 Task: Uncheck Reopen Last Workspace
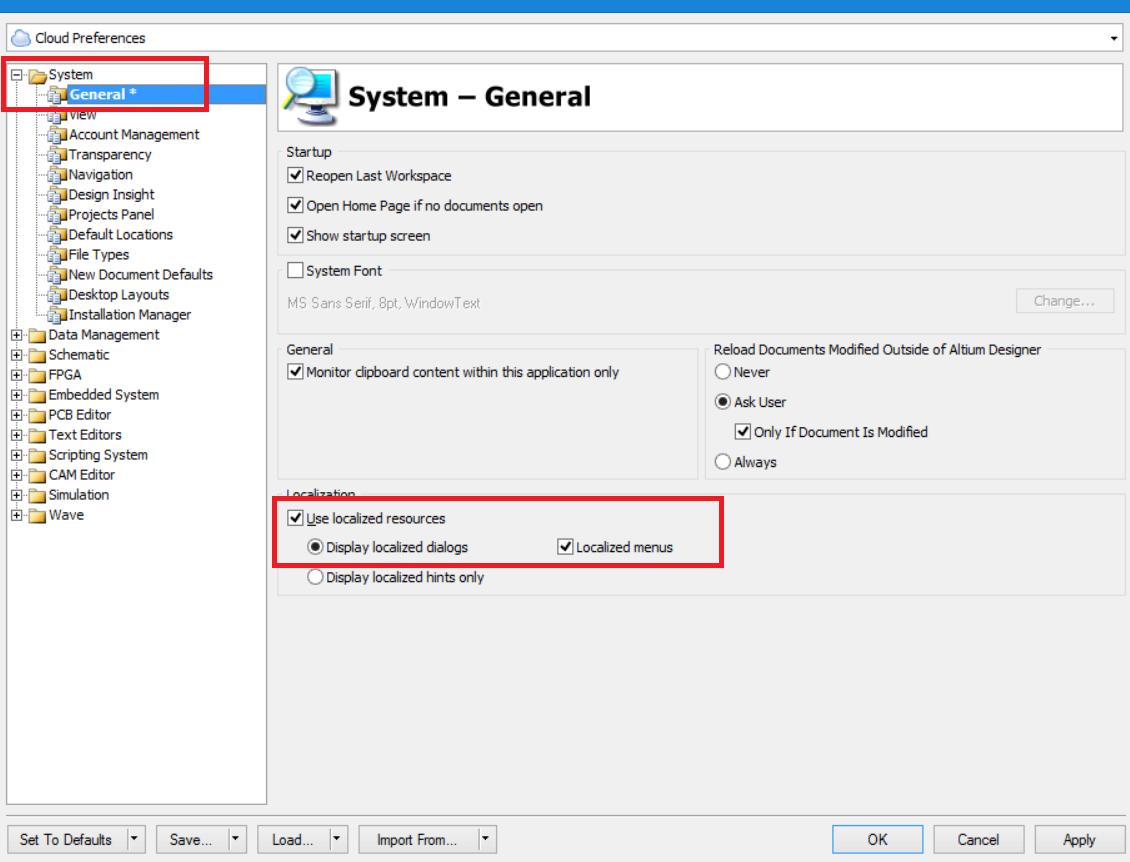[x=295, y=175]
